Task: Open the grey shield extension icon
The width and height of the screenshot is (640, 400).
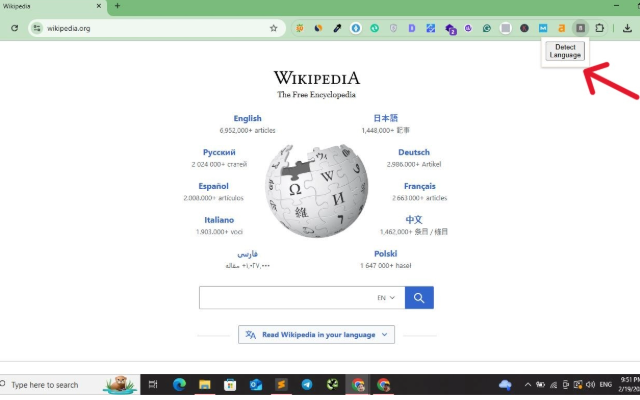Action: (x=393, y=28)
